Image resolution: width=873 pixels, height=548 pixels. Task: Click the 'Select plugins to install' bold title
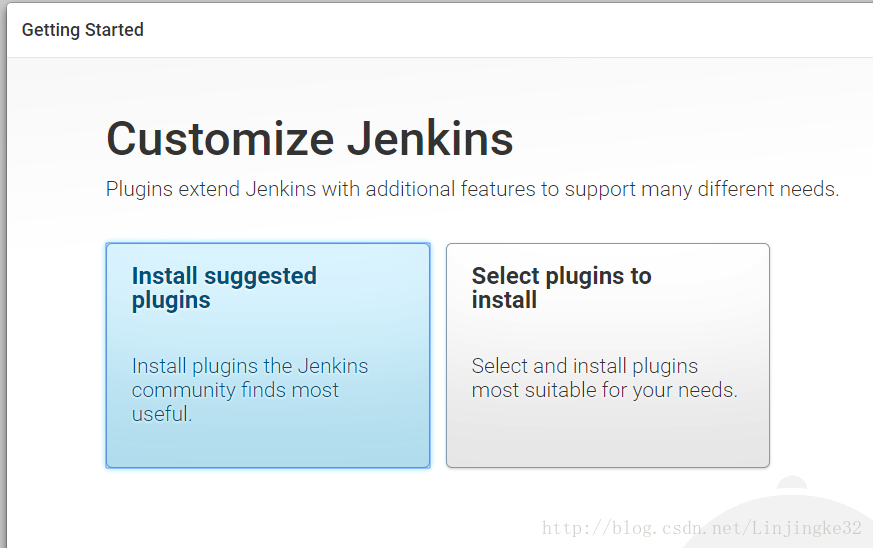[561, 288]
